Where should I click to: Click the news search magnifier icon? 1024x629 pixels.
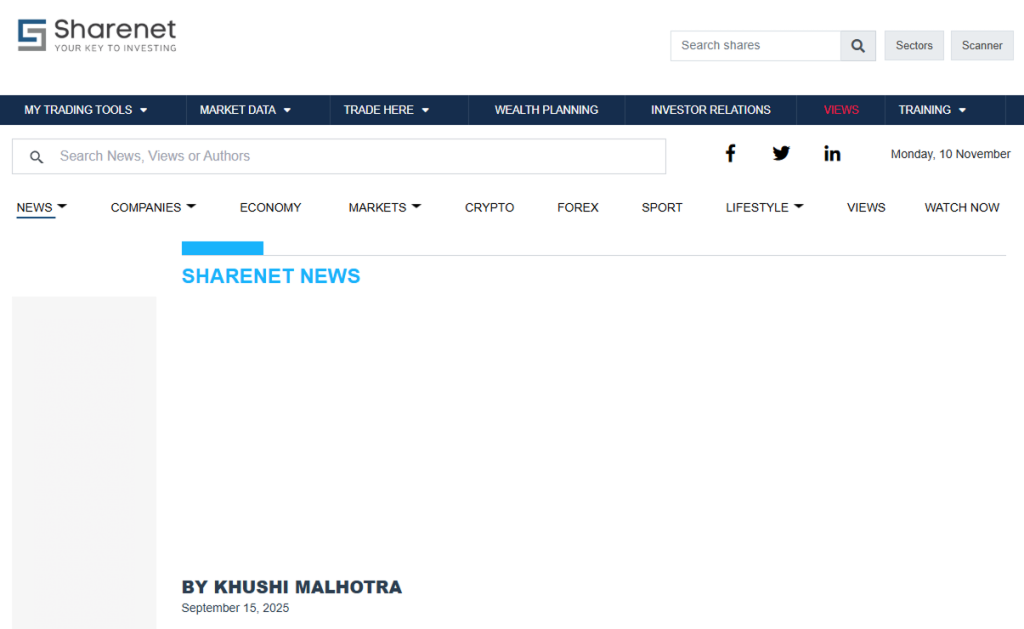[x=37, y=157]
